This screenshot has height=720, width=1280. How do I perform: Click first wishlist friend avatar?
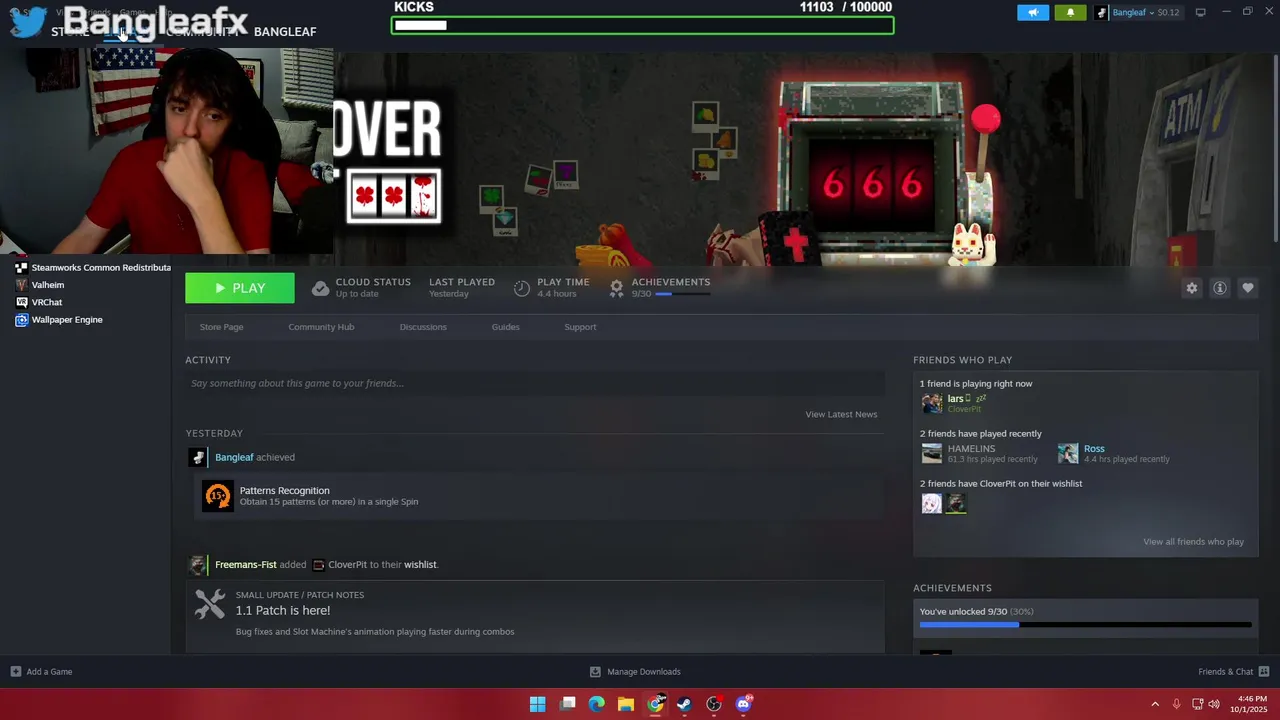(x=931, y=503)
